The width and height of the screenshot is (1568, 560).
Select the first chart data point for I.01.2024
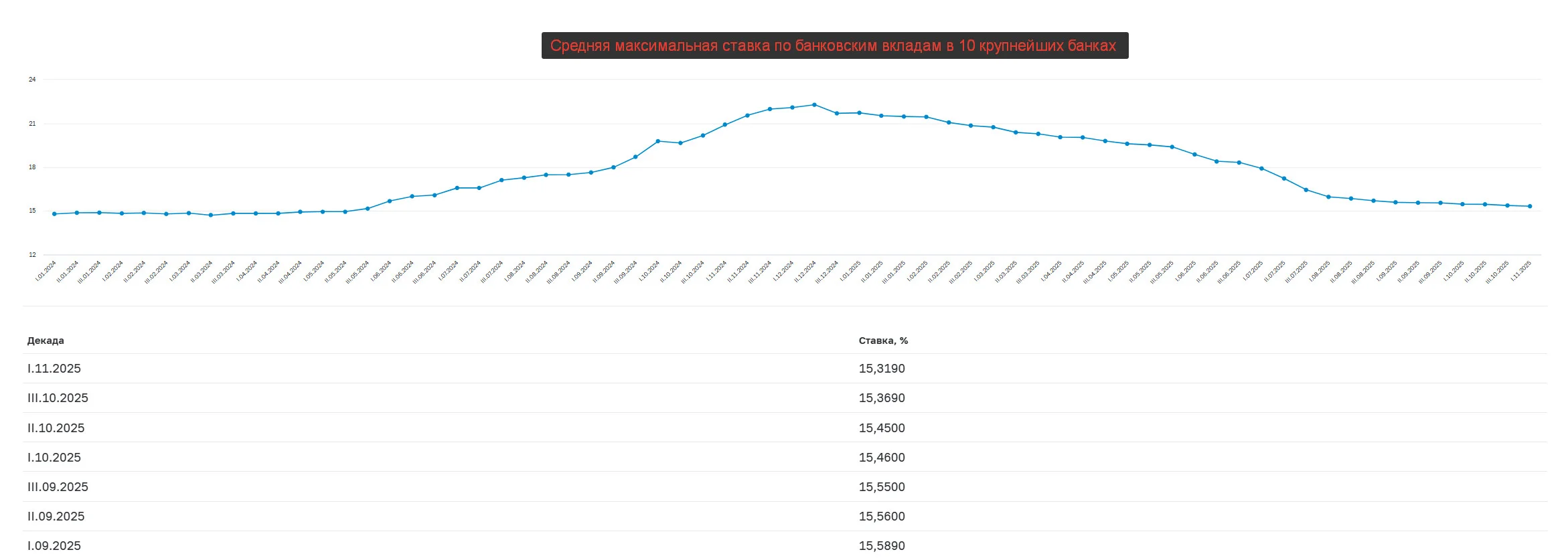click(54, 214)
